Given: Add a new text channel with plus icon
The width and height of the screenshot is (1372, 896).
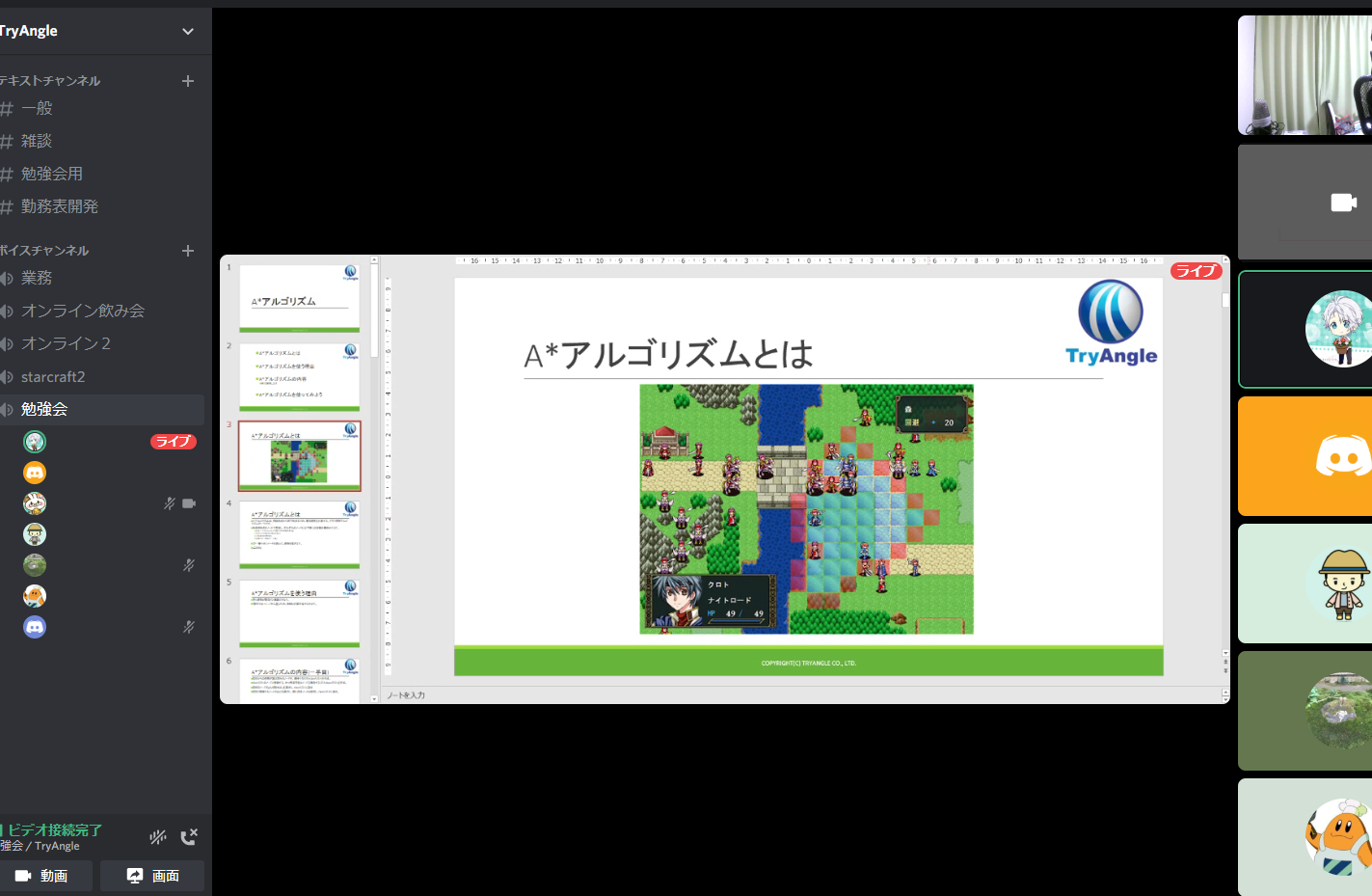Looking at the screenshot, I should tap(188, 81).
